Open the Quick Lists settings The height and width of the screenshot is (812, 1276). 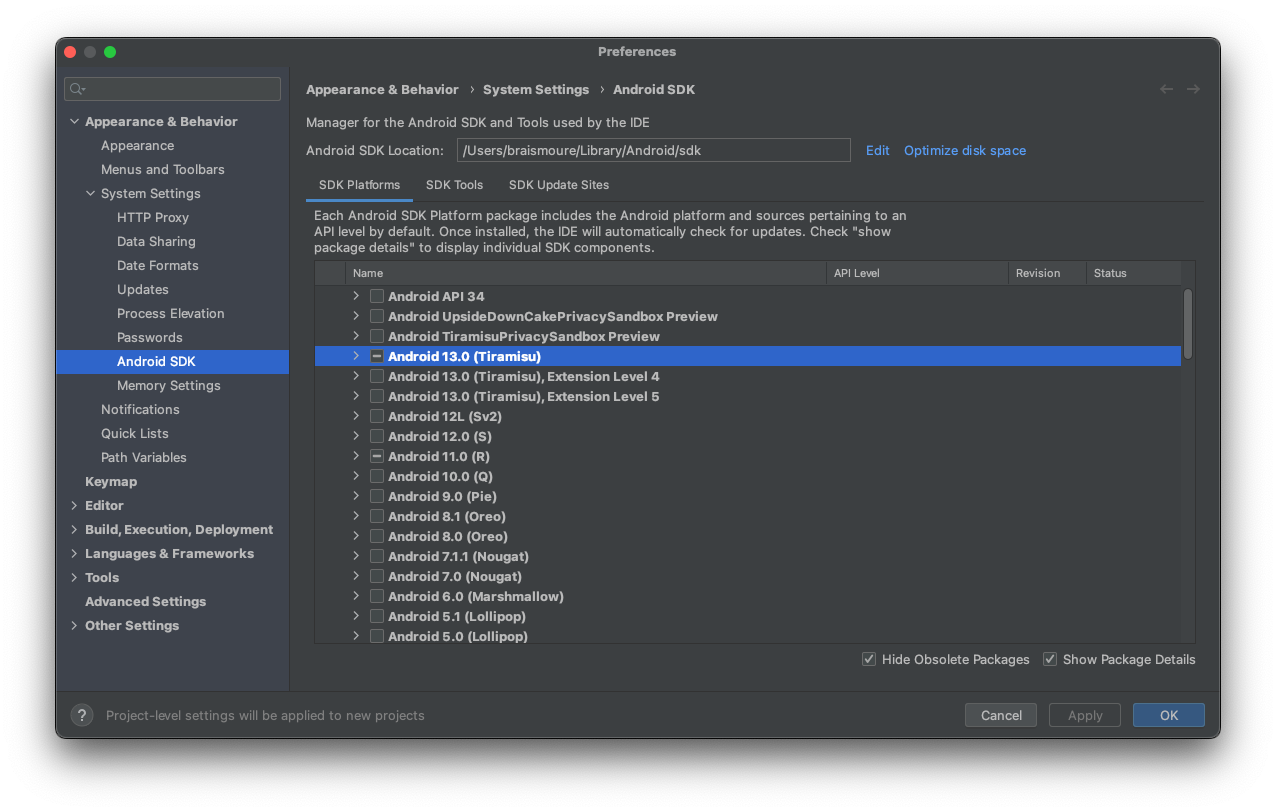point(134,433)
